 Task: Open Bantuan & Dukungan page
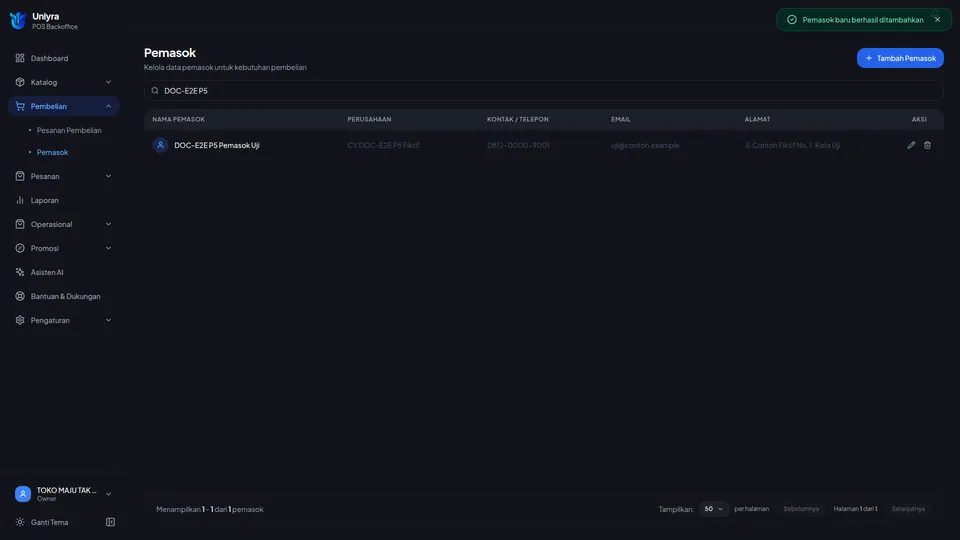tap(64, 296)
